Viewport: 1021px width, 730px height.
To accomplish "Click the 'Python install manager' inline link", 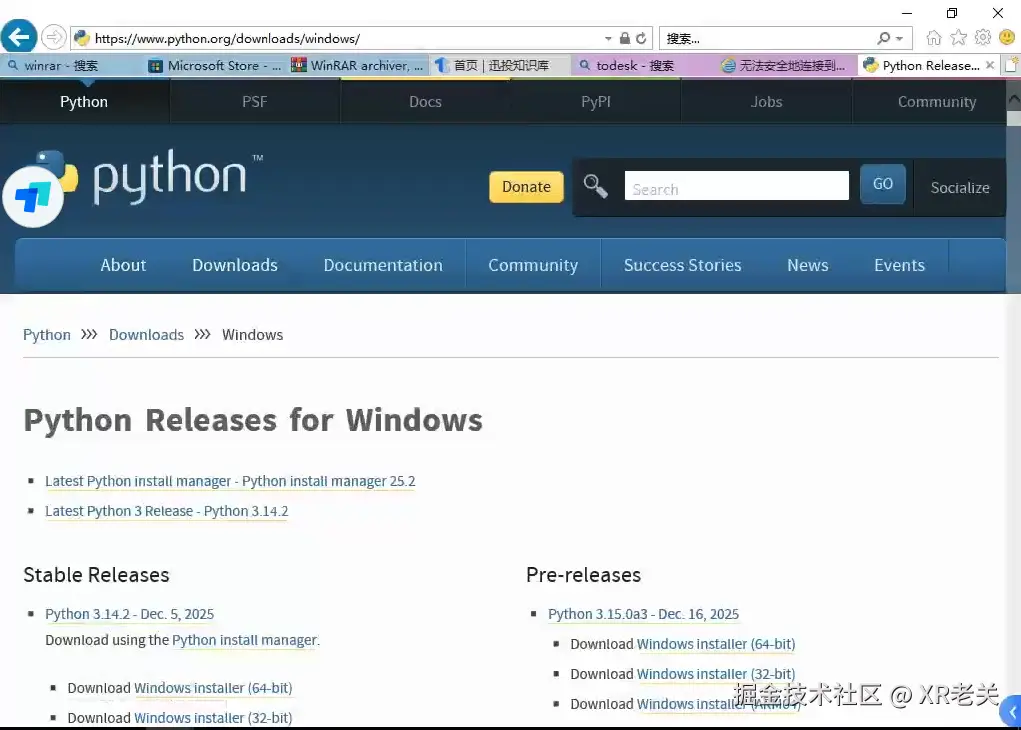I will (245, 640).
